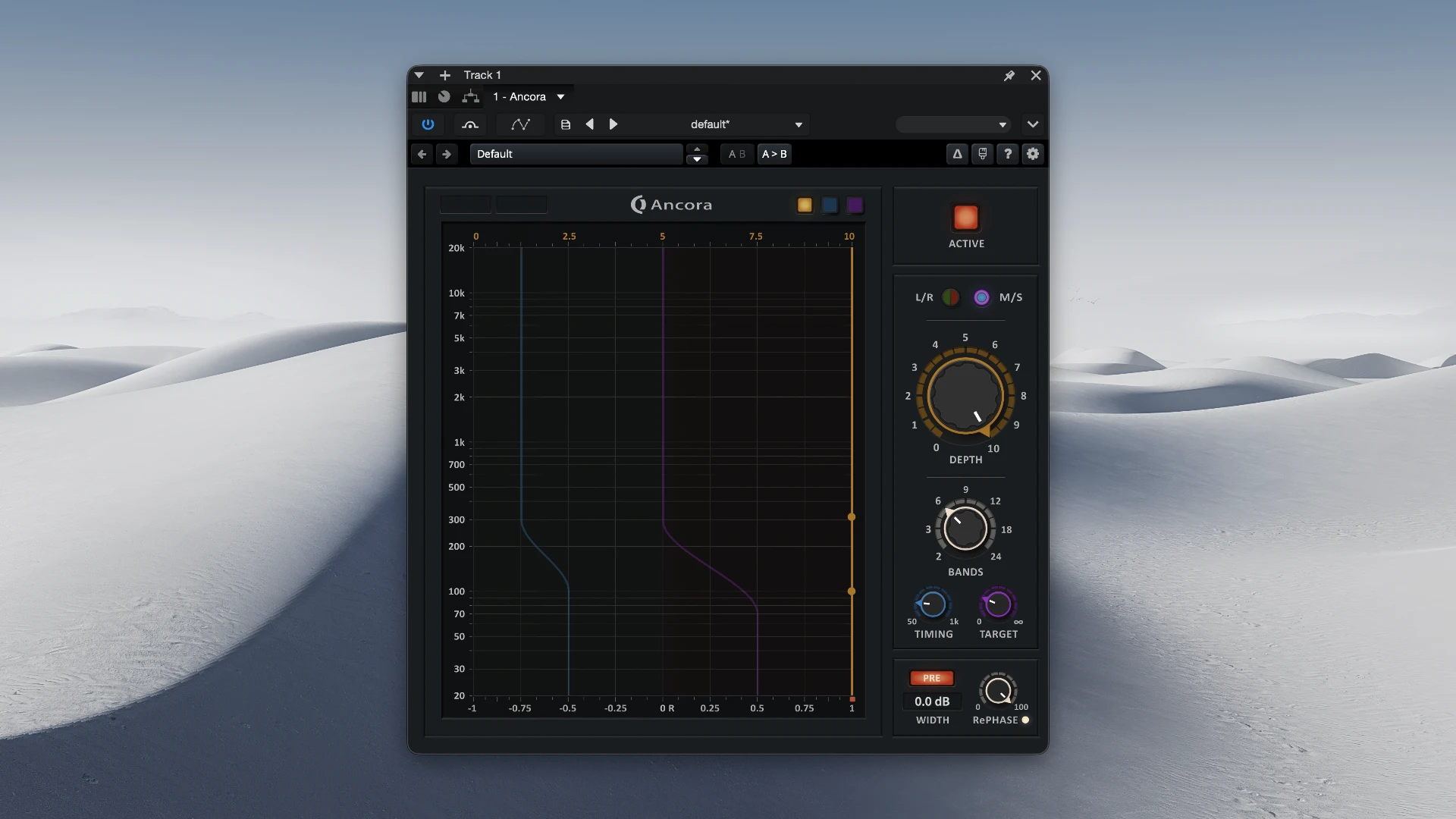The image size is (1456, 819).
Task: Click the TIMING knob
Action: point(933,604)
